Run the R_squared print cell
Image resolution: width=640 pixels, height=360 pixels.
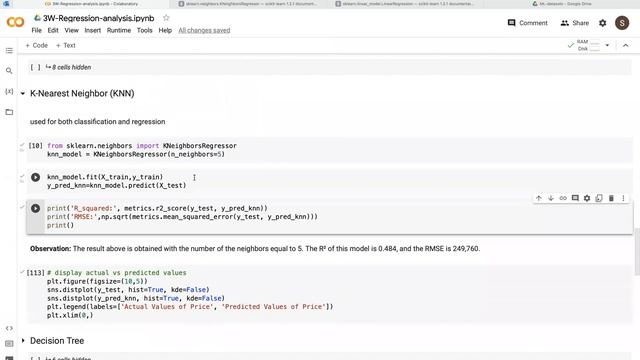(x=36, y=208)
